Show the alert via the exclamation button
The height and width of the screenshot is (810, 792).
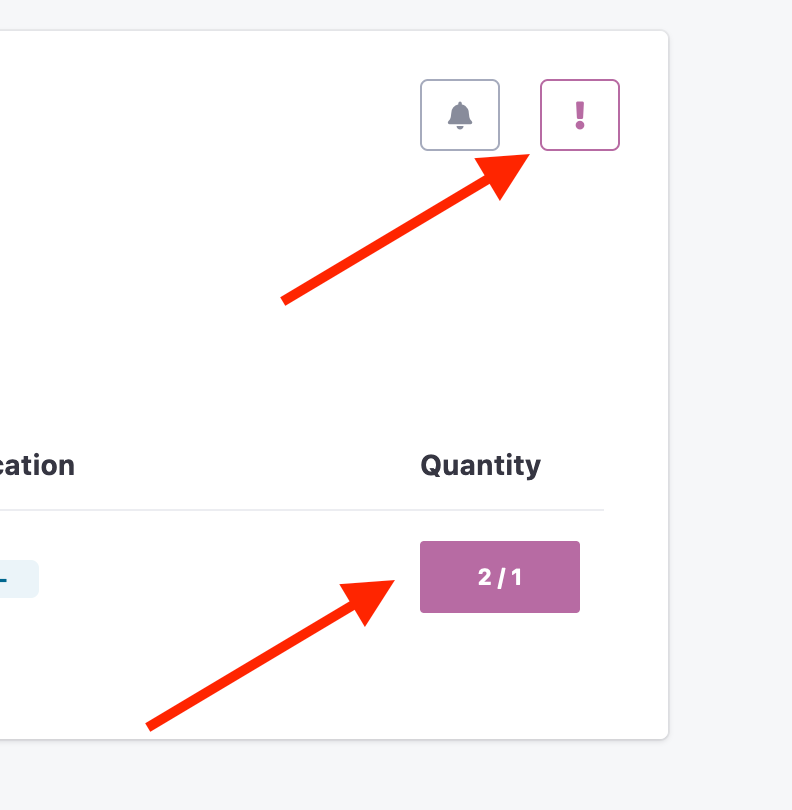click(580, 115)
